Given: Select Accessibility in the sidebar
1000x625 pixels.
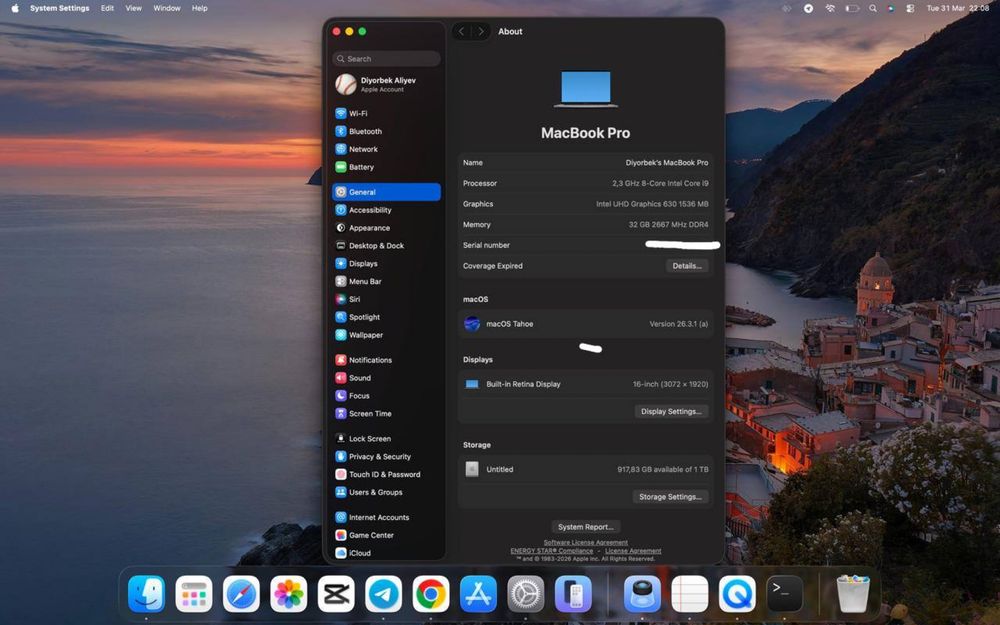Looking at the screenshot, I should point(386,210).
